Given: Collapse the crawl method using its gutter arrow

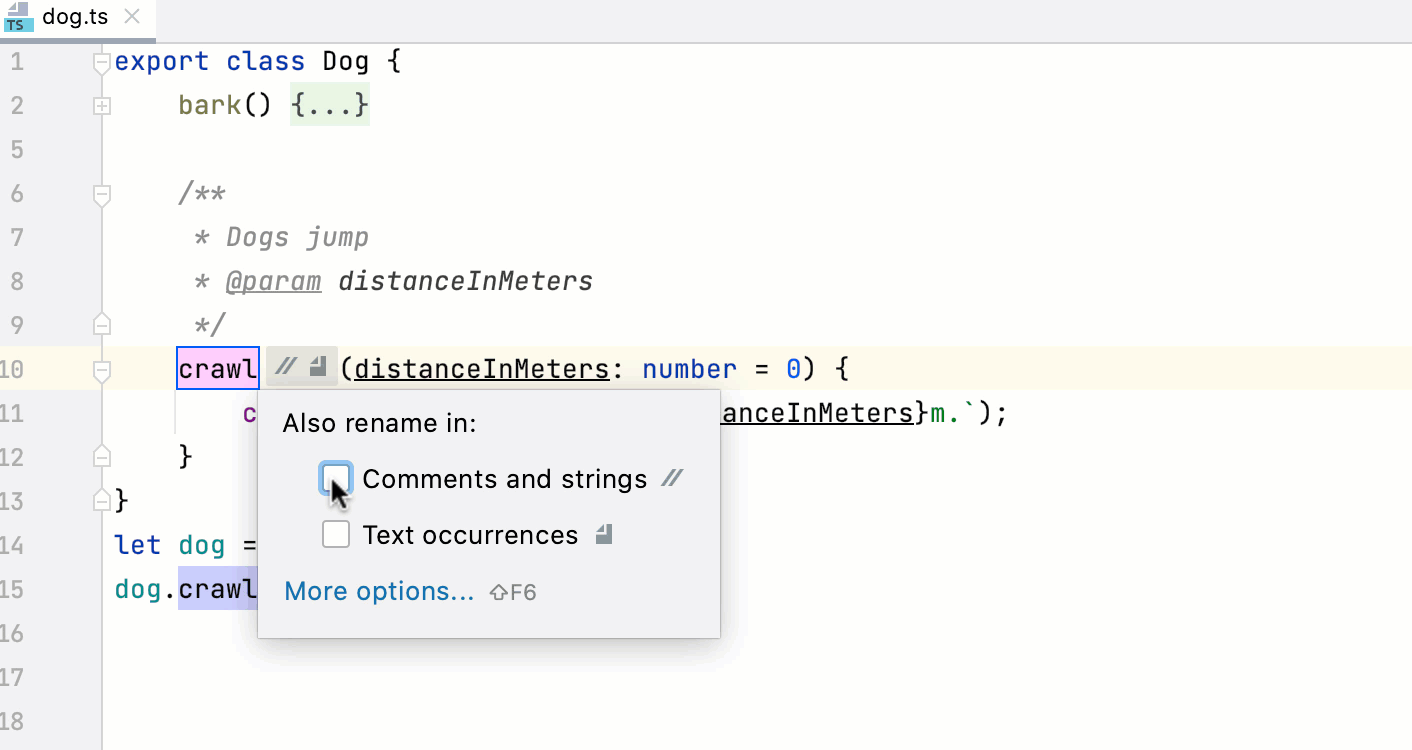Looking at the screenshot, I should (x=100, y=368).
